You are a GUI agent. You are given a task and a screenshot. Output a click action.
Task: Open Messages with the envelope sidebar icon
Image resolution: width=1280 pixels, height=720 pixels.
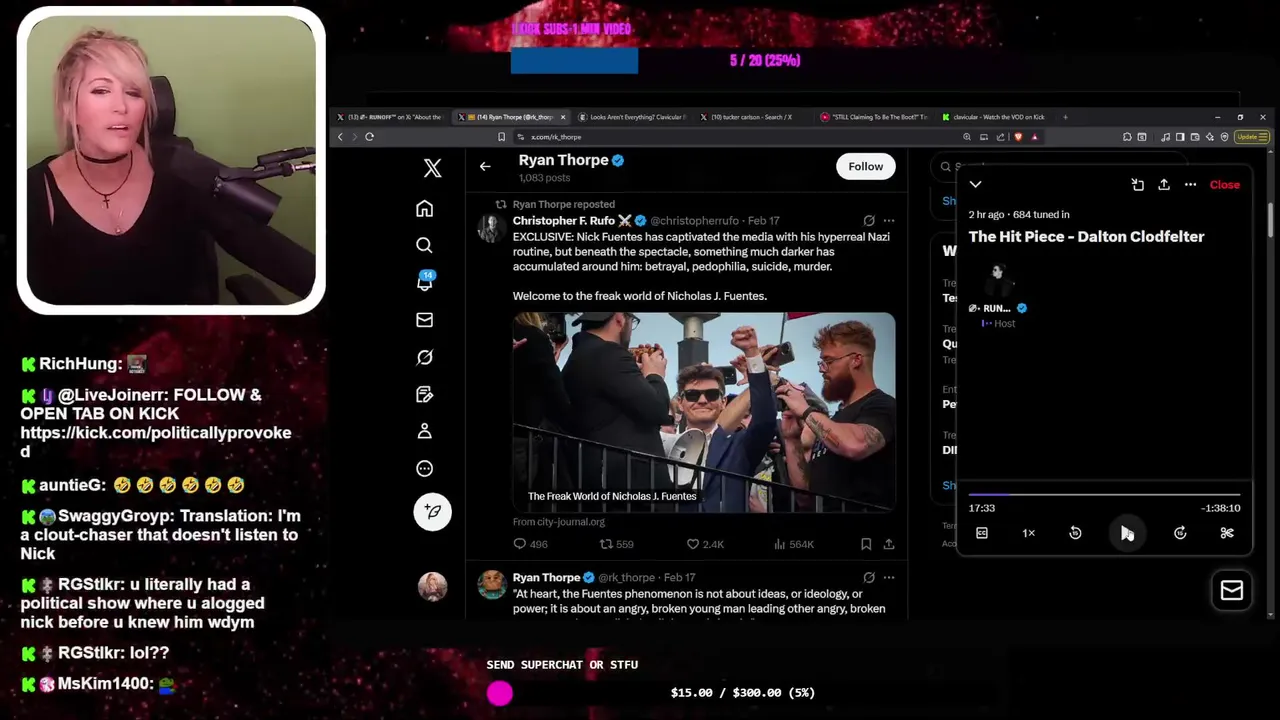tap(424, 320)
